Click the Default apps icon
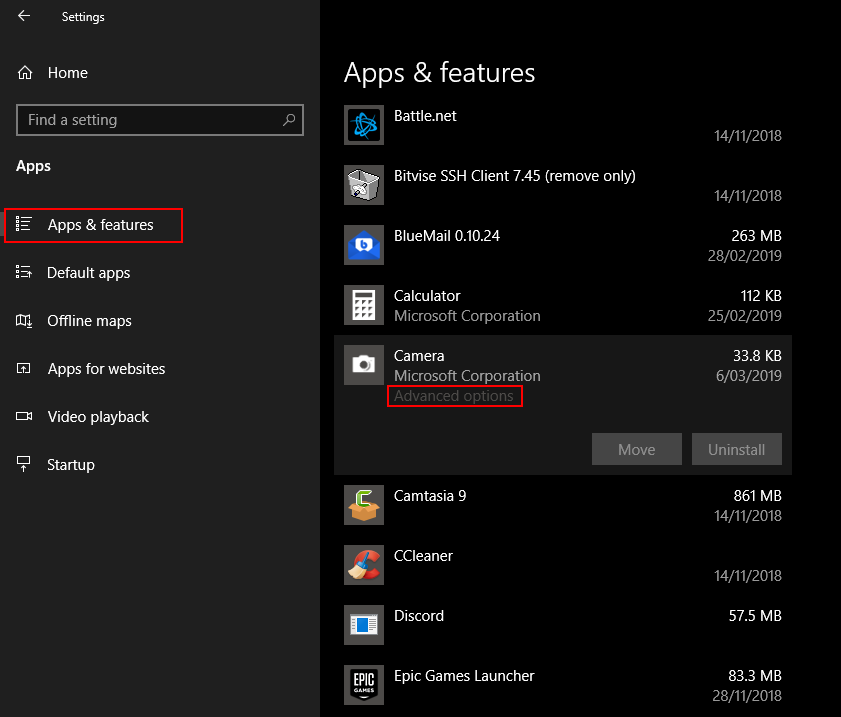 pyautogui.click(x=24, y=272)
